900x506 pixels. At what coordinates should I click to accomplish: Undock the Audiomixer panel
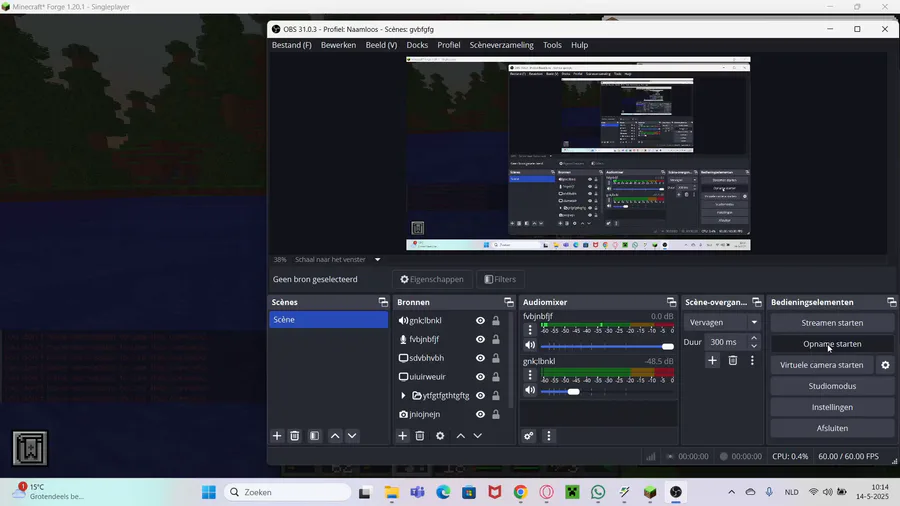coord(671,302)
